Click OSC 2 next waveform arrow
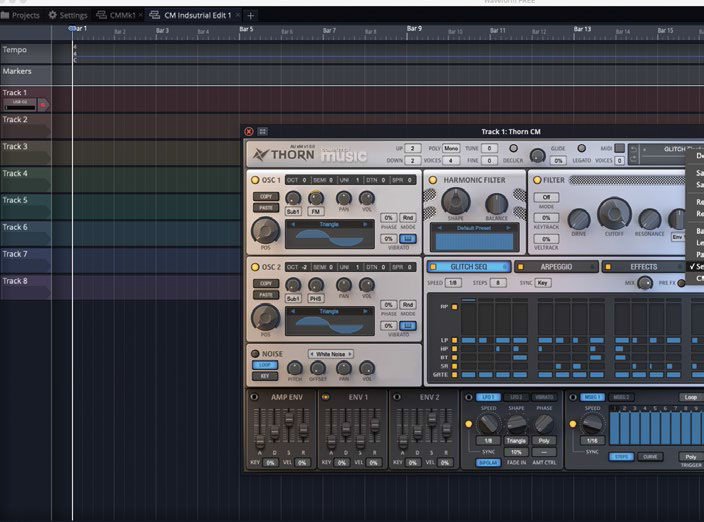 (365, 311)
